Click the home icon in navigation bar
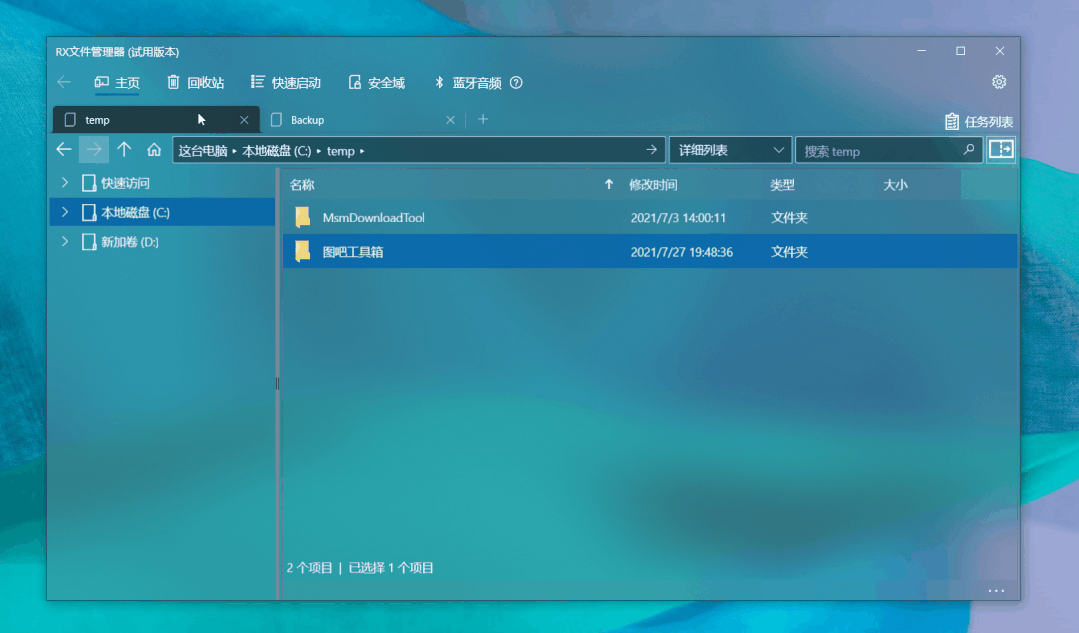This screenshot has height=633, width=1079. (154, 150)
